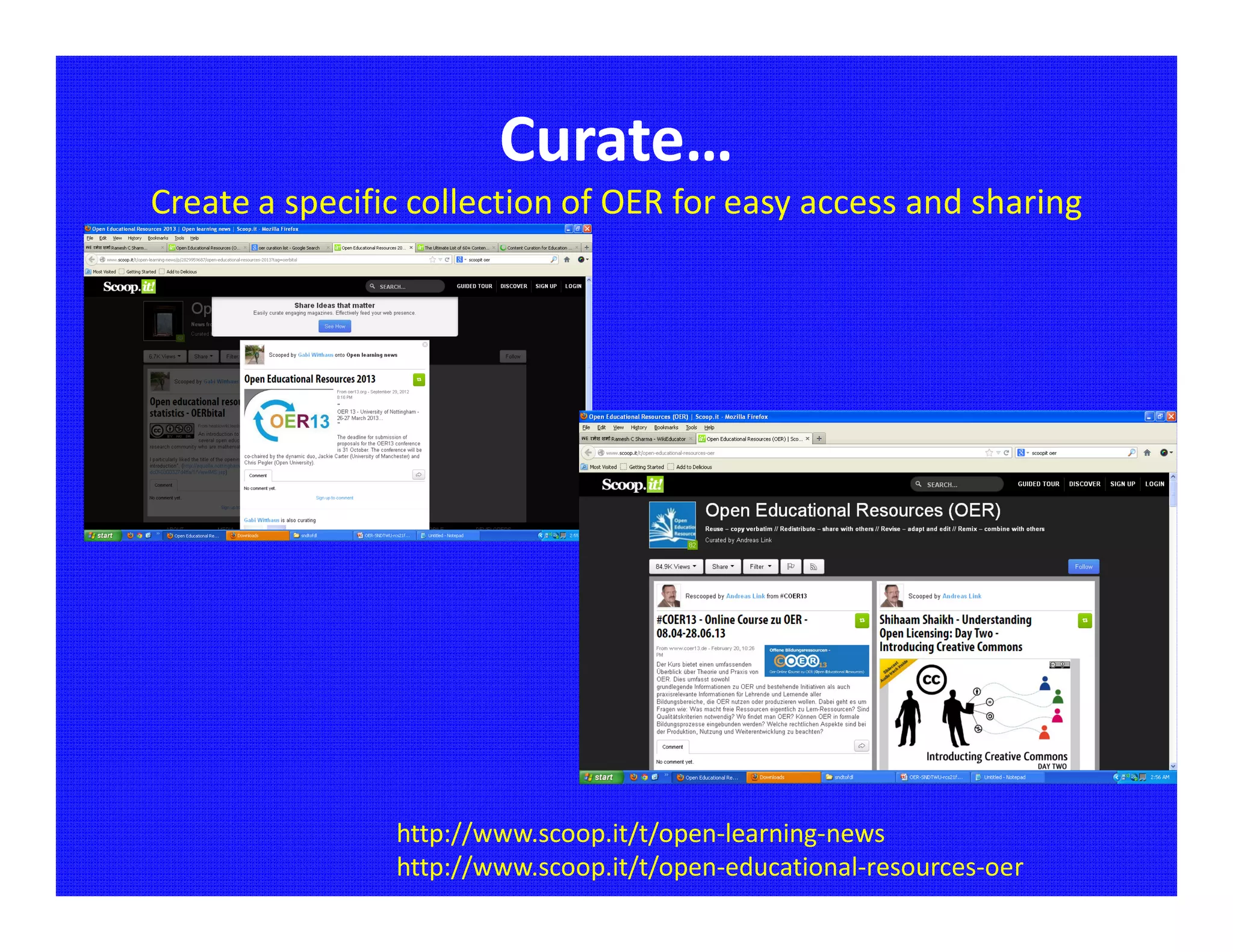Screen dimensions: 1233x952
Task: Click LOGIN in the right window
Action: click(1154, 484)
